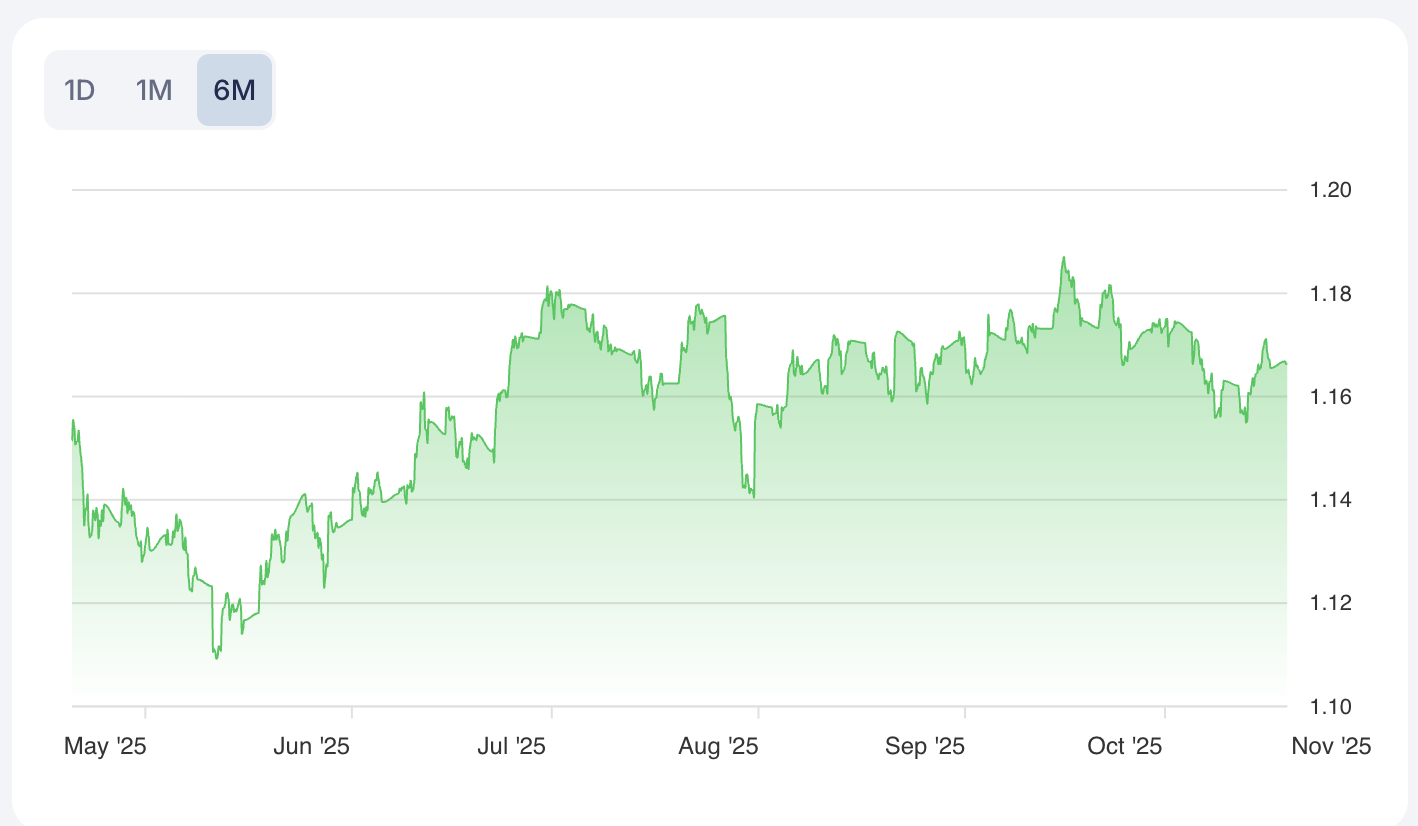Click the Jun '25 x-axis label
This screenshot has width=1418, height=826.
point(311,746)
